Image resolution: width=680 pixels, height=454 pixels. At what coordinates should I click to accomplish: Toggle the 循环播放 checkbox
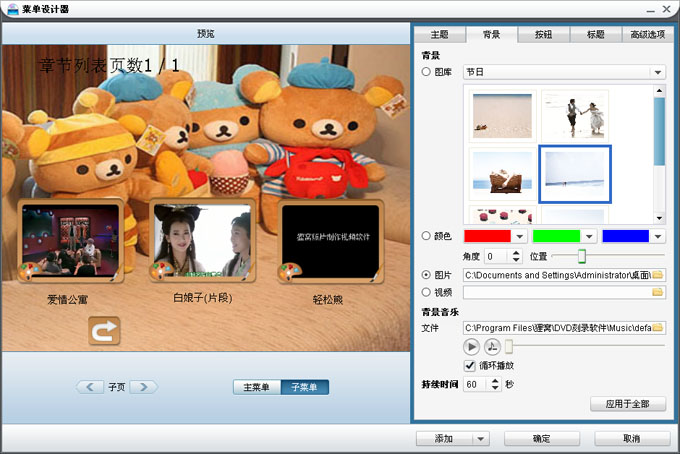(470, 366)
